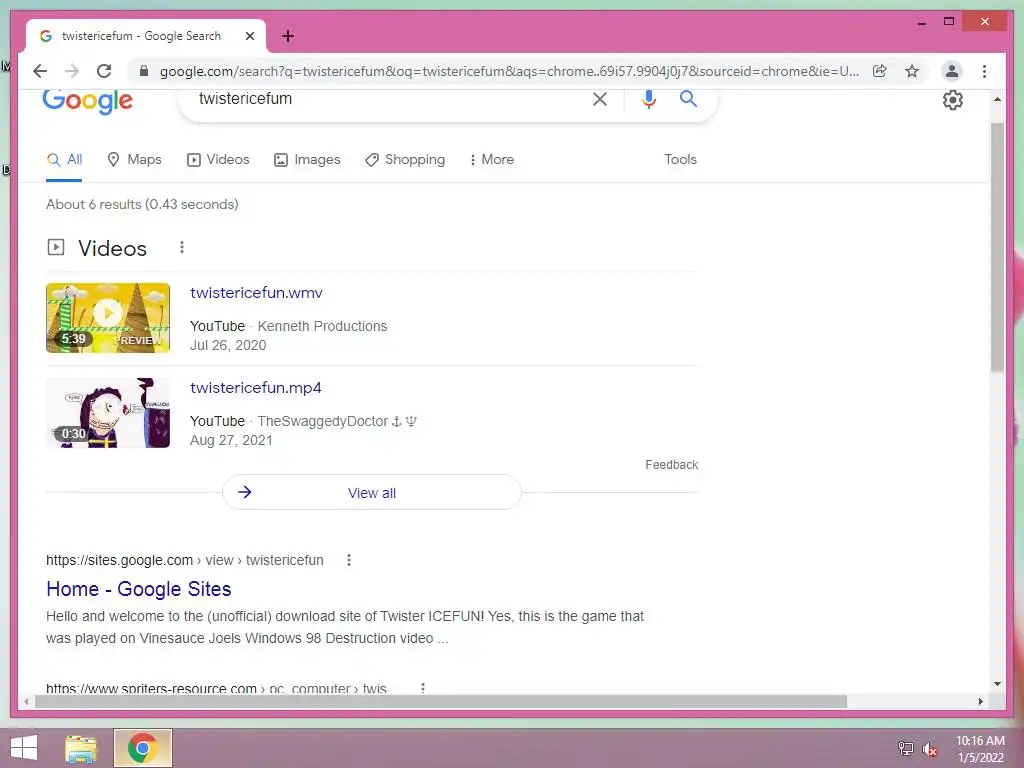Focus the Google search input field
The height and width of the screenshot is (768, 1024).
click(392, 99)
